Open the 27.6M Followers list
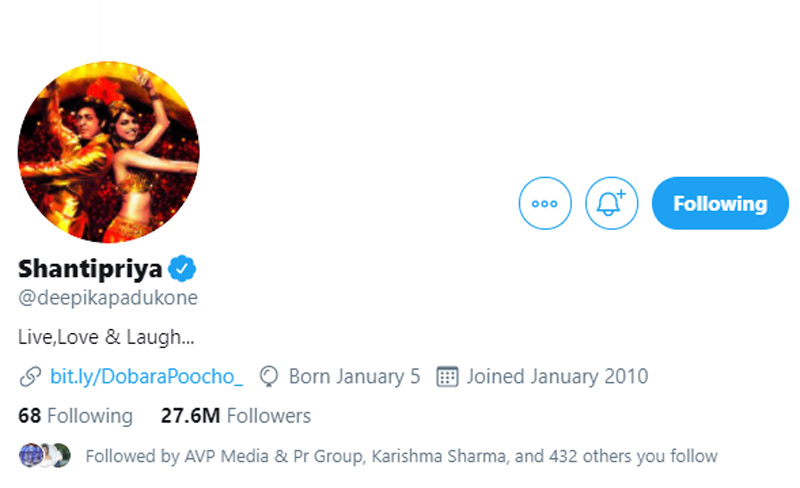This screenshot has width=800, height=488. pyautogui.click(x=235, y=415)
